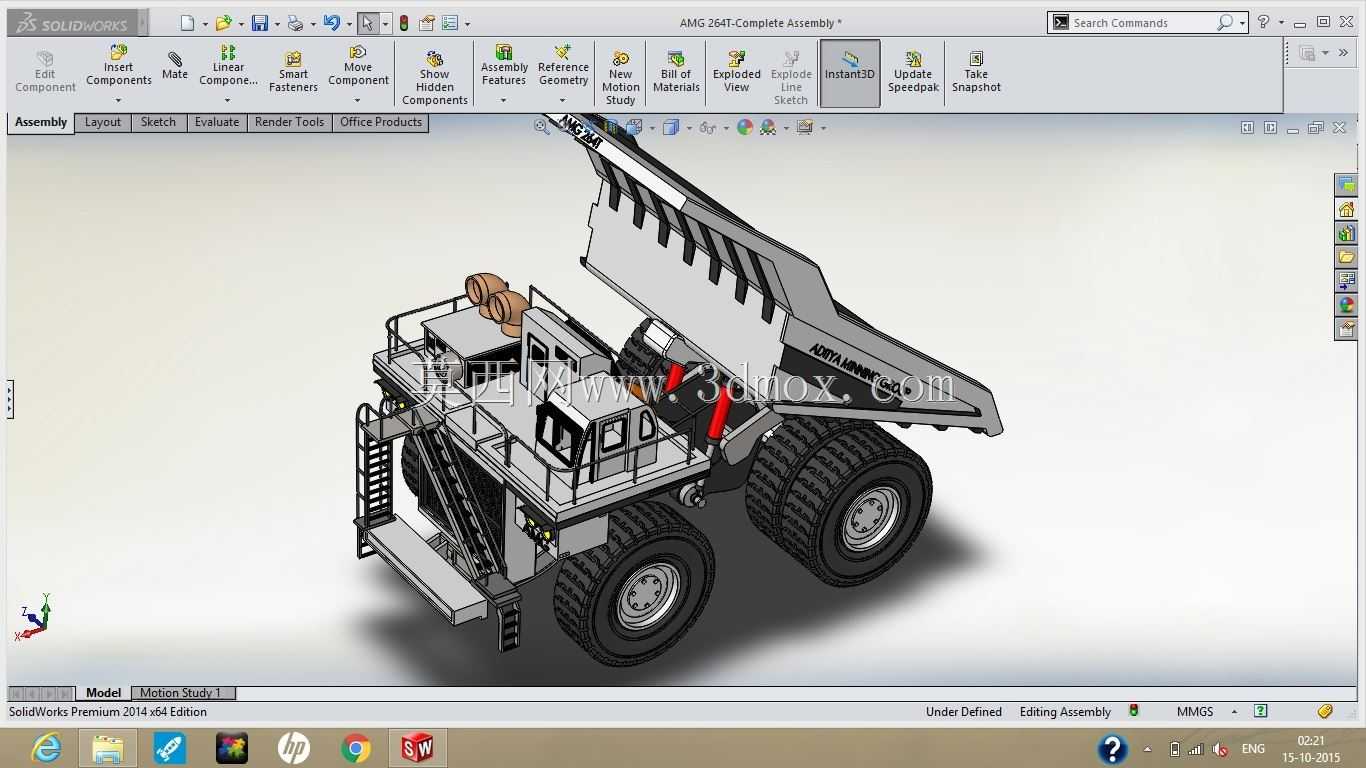Create a New Motion Study
Viewport: 1366px width, 768px height.
tap(620, 78)
